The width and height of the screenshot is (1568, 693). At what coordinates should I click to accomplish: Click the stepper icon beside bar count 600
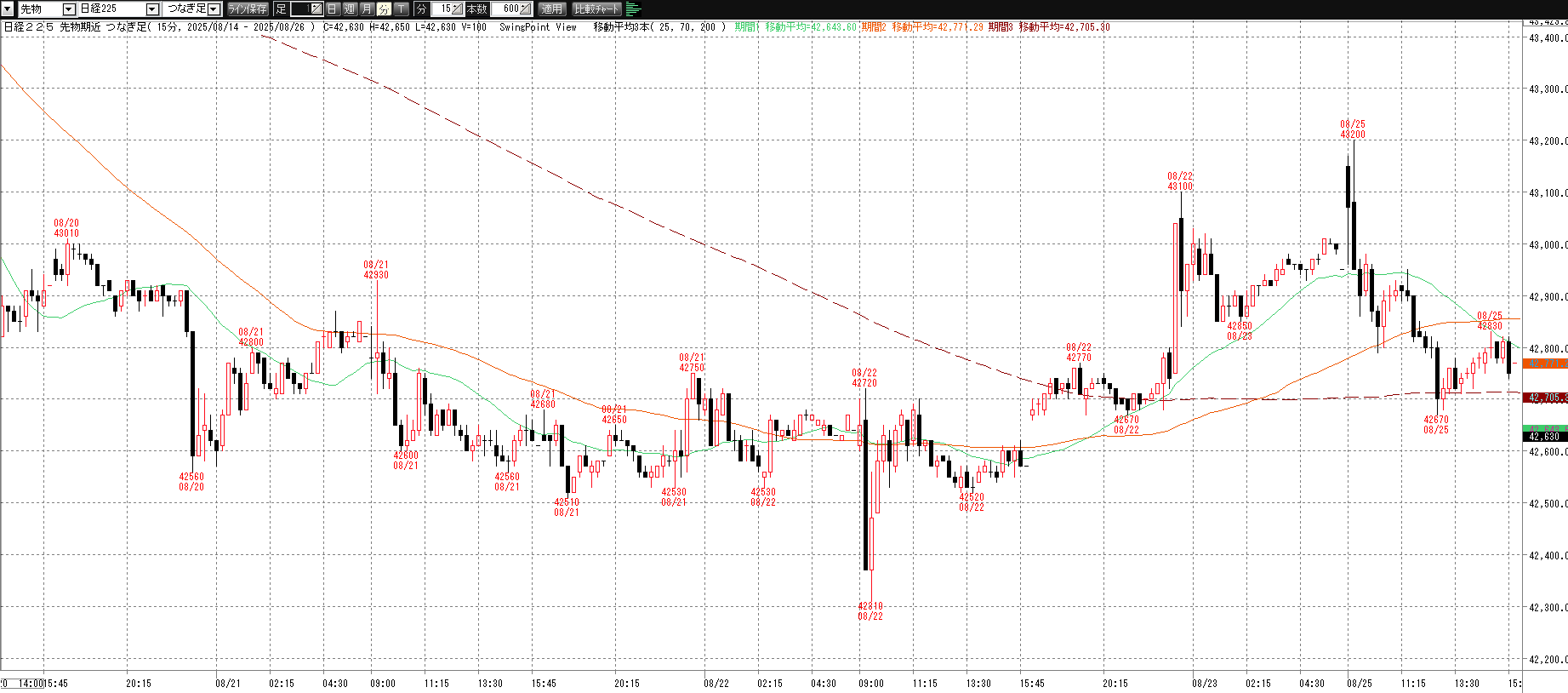pyautogui.click(x=525, y=9)
